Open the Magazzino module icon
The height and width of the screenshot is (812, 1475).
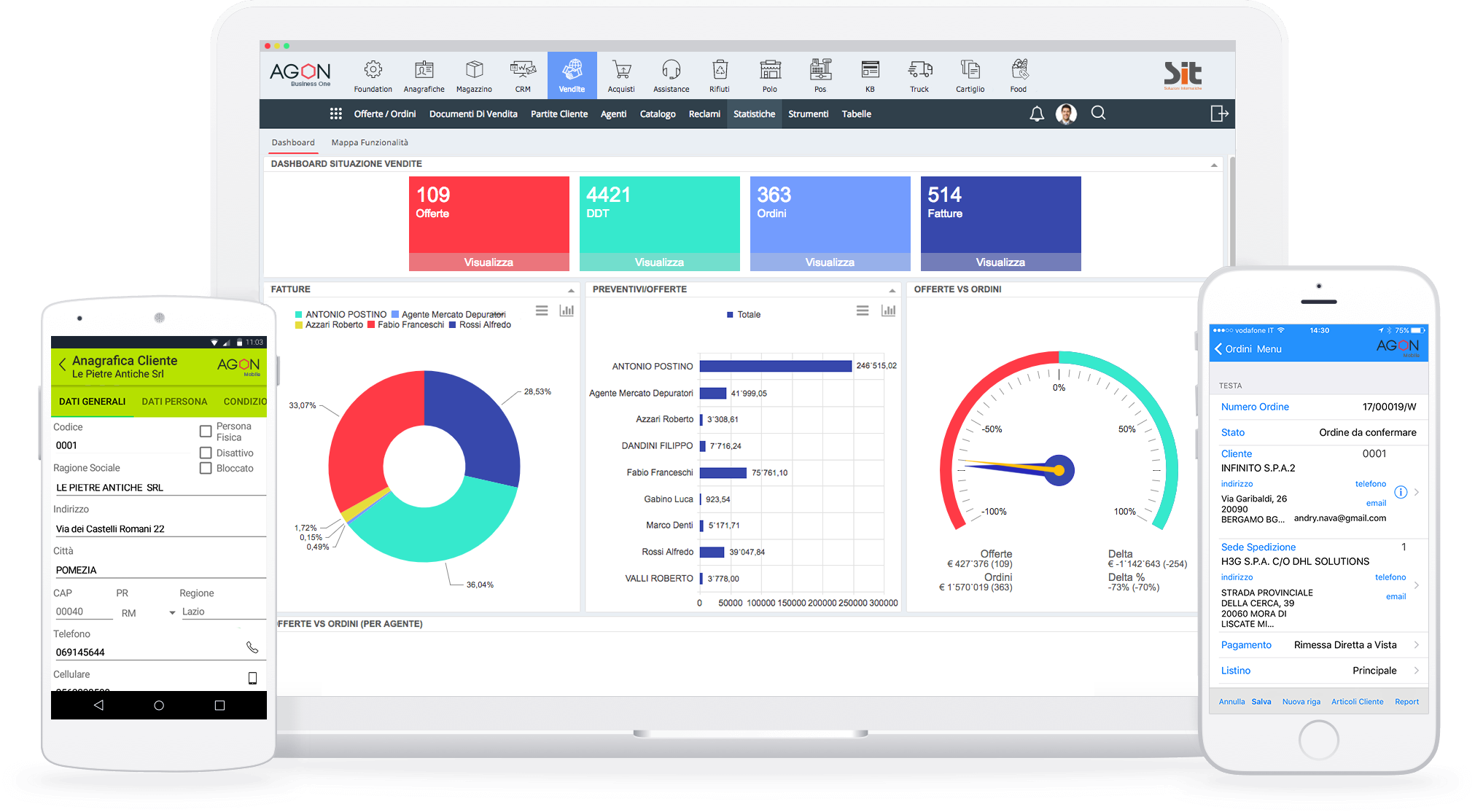(474, 71)
